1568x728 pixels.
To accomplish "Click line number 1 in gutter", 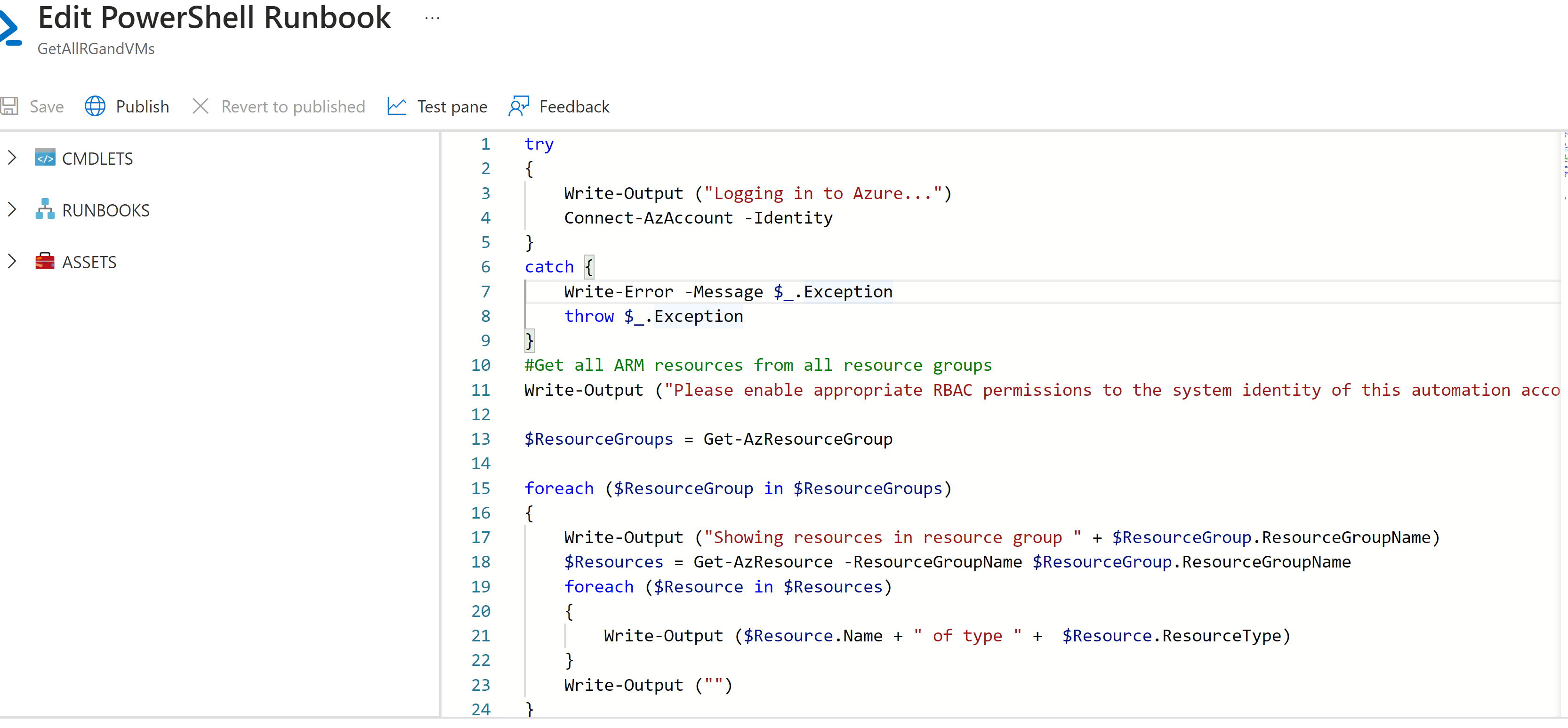I will [486, 144].
